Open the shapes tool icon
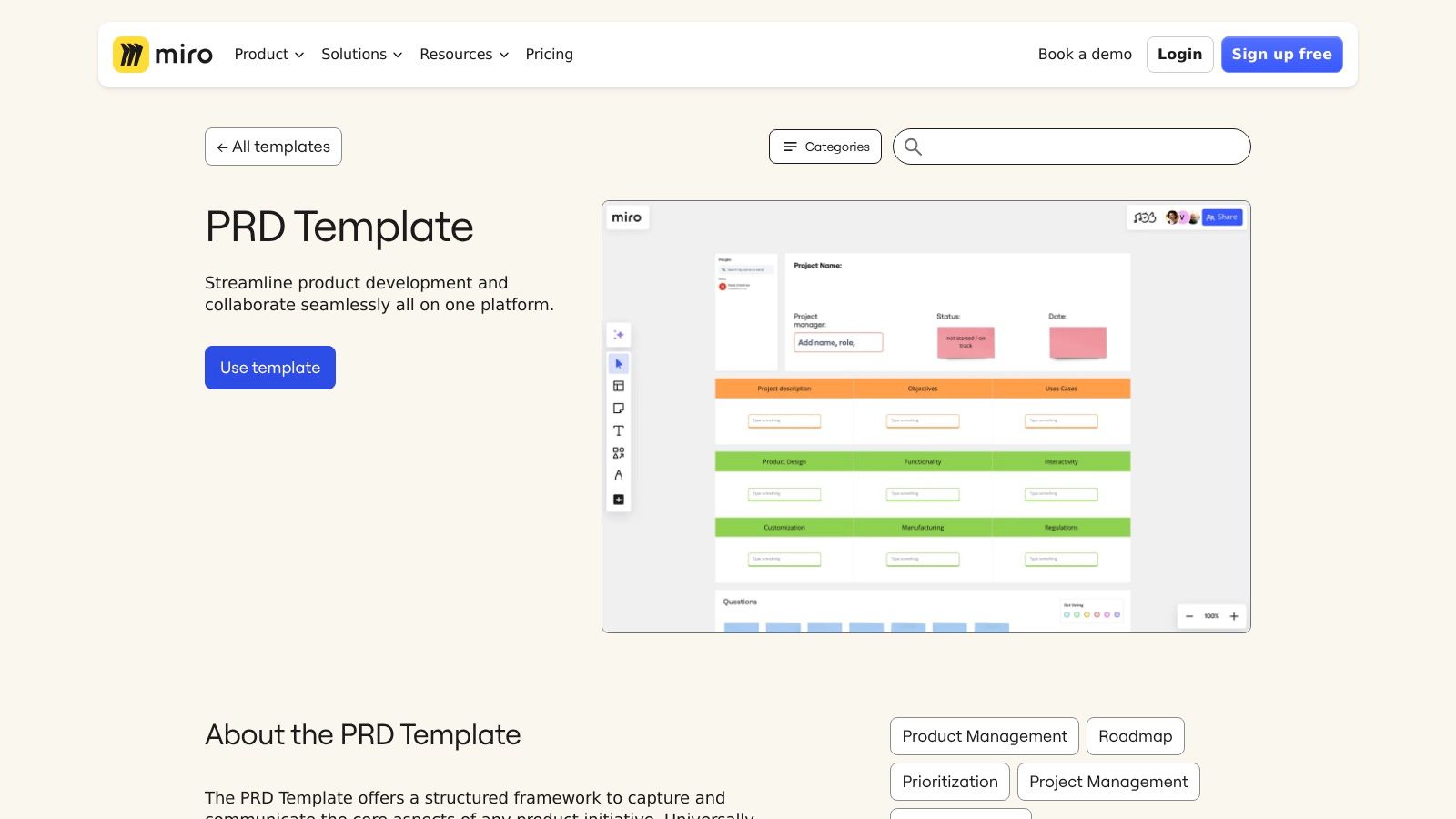Image resolution: width=1456 pixels, height=819 pixels. (x=619, y=453)
